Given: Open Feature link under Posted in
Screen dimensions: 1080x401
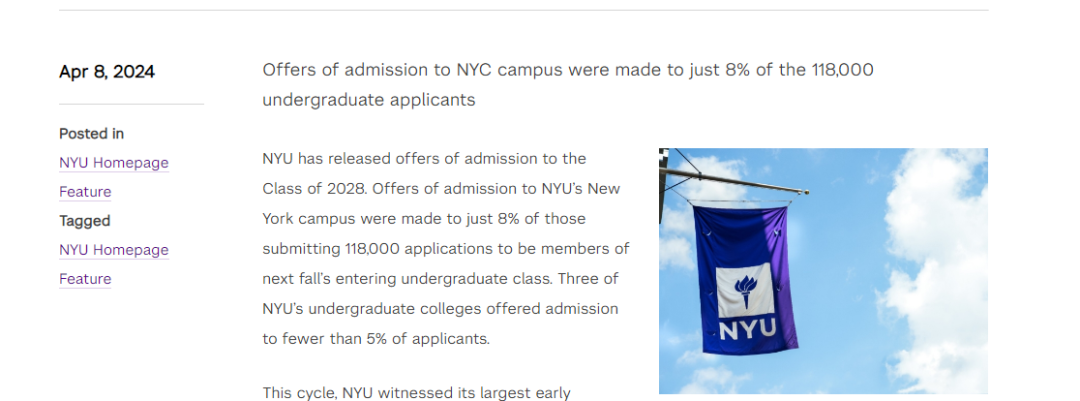Looking at the screenshot, I should (x=85, y=192).
